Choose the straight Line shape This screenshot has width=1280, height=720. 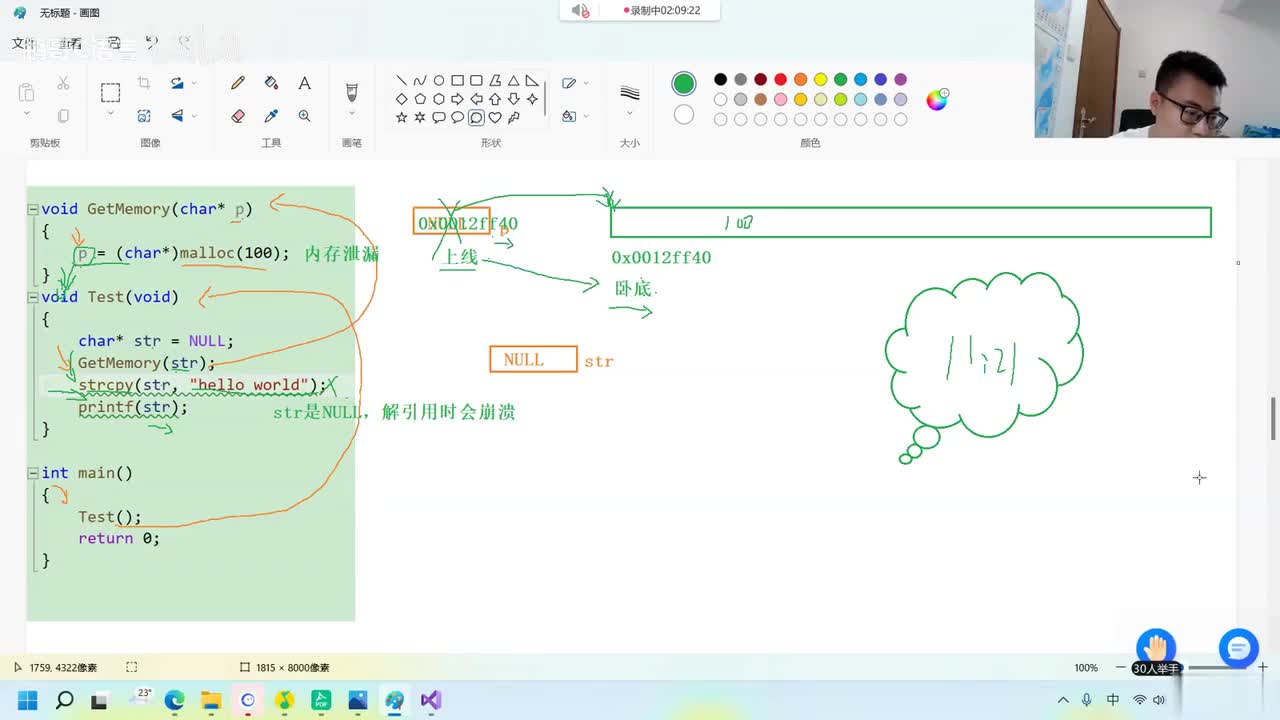[x=401, y=81]
